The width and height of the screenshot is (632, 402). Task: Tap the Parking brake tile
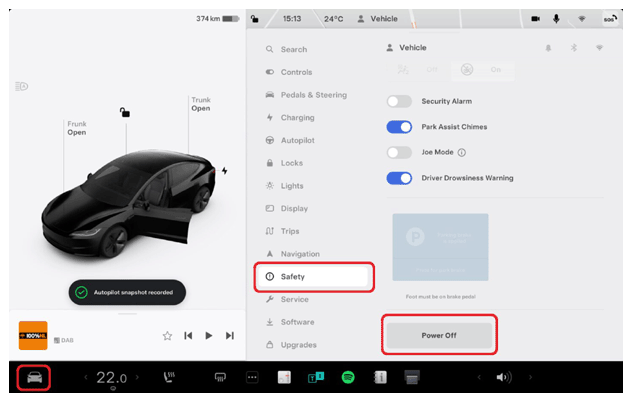click(440, 247)
